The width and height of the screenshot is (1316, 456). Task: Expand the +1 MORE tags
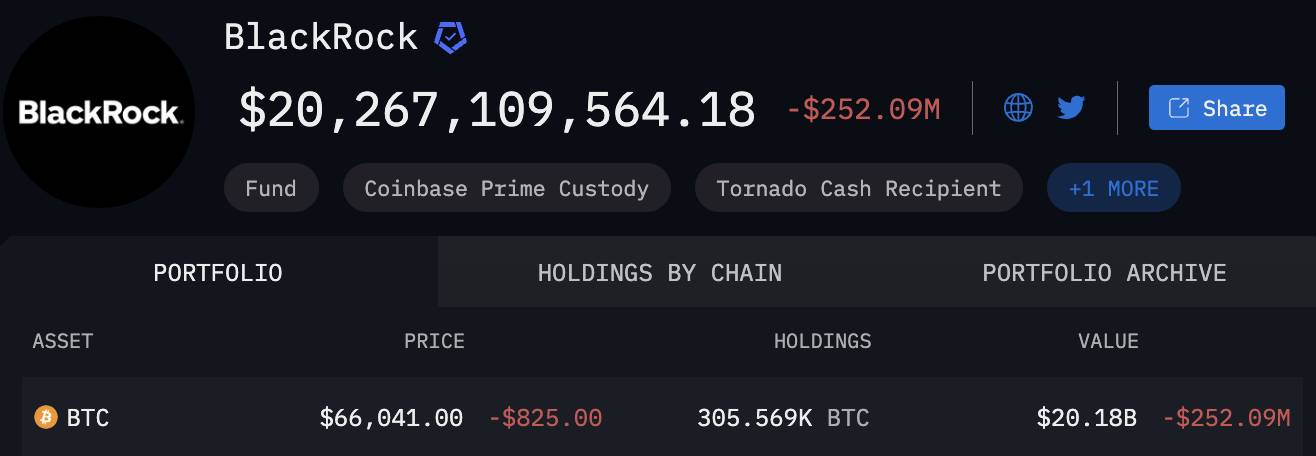click(1113, 188)
